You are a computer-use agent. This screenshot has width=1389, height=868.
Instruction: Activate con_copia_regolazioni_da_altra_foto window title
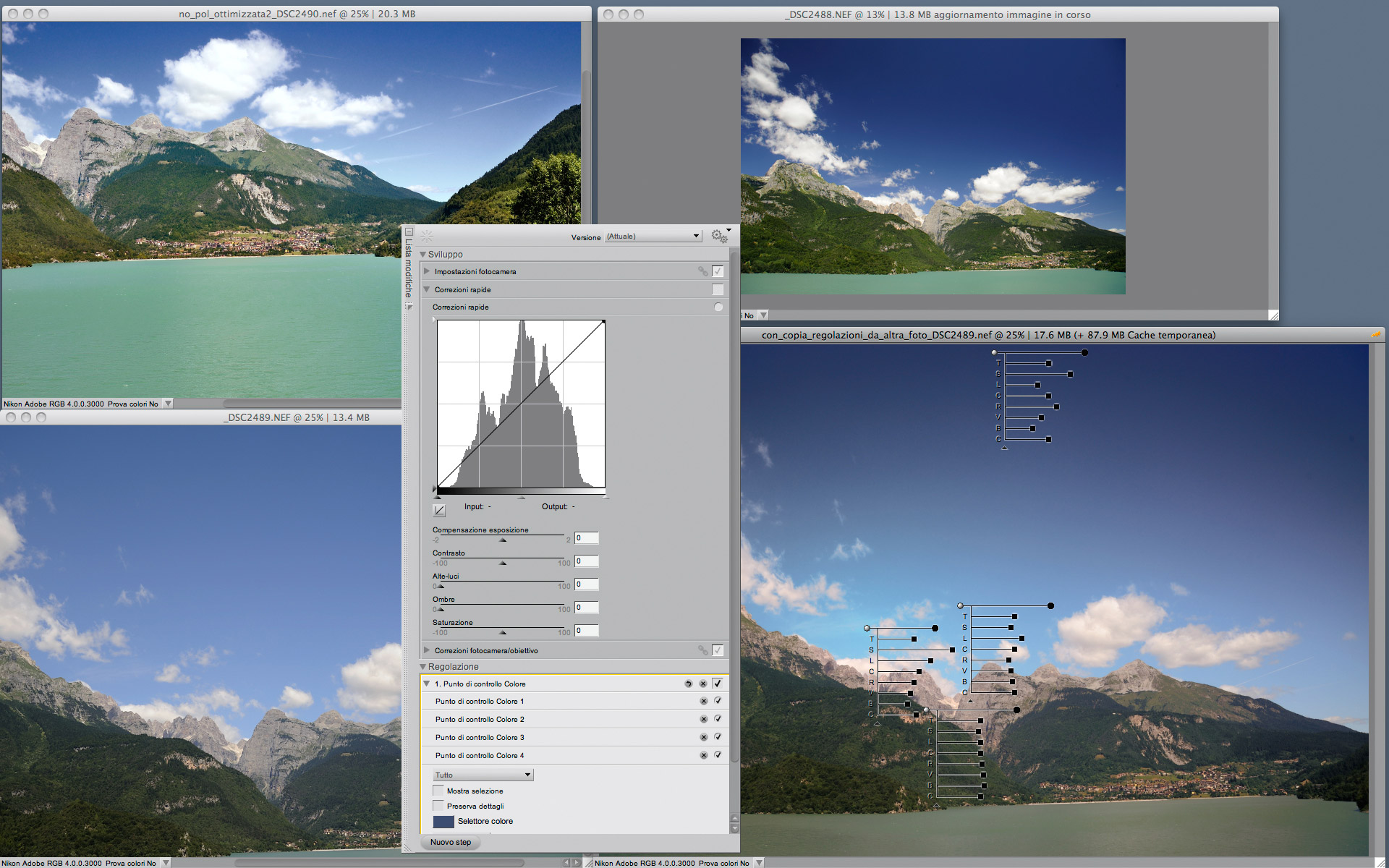click(988, 335)
